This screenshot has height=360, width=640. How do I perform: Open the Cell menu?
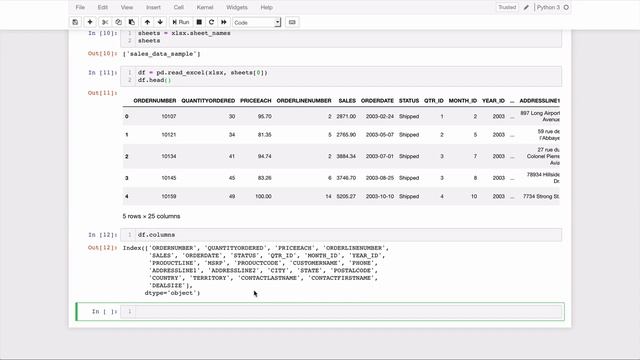click(179, 7)
